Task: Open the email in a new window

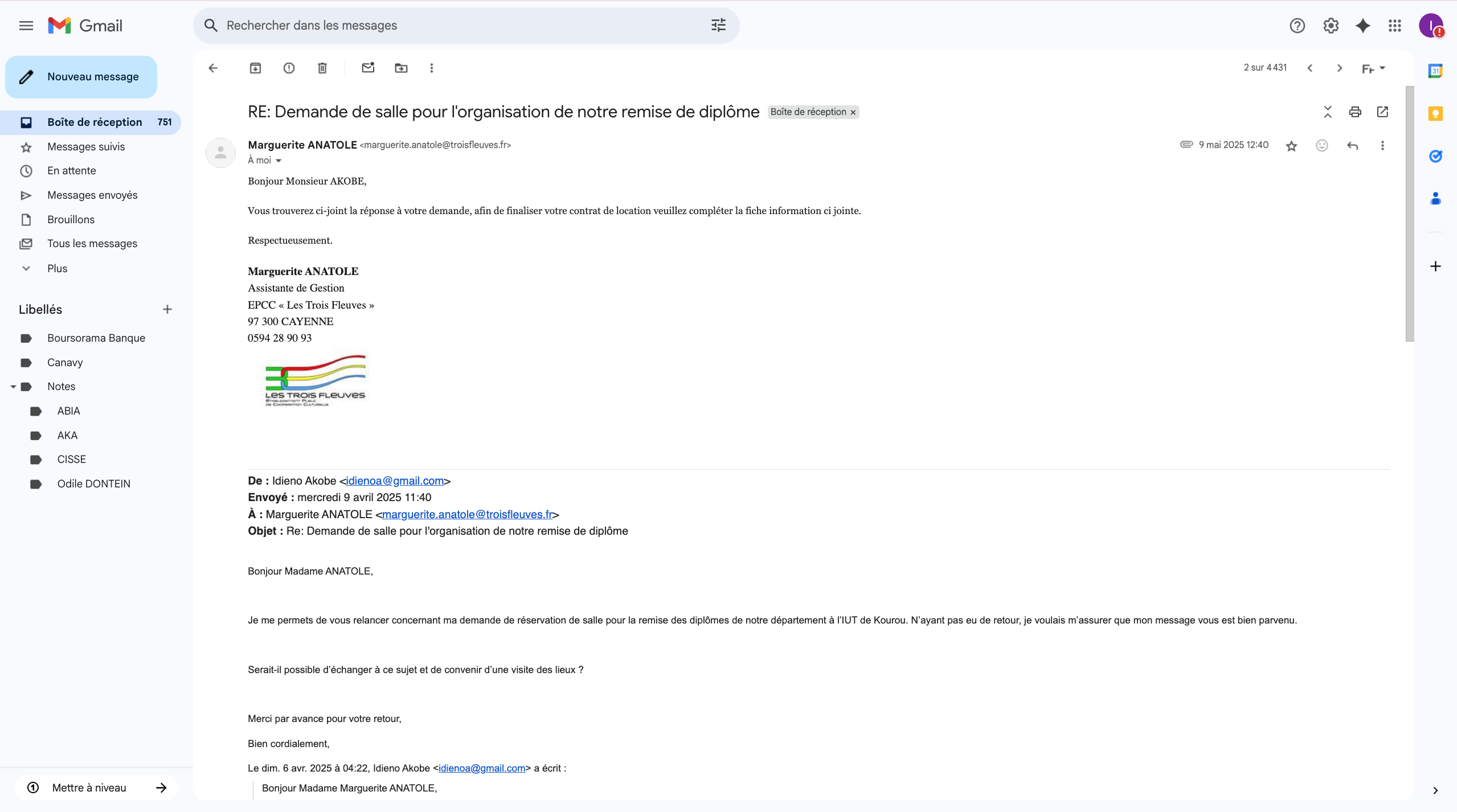Action: pos(1382,112)
